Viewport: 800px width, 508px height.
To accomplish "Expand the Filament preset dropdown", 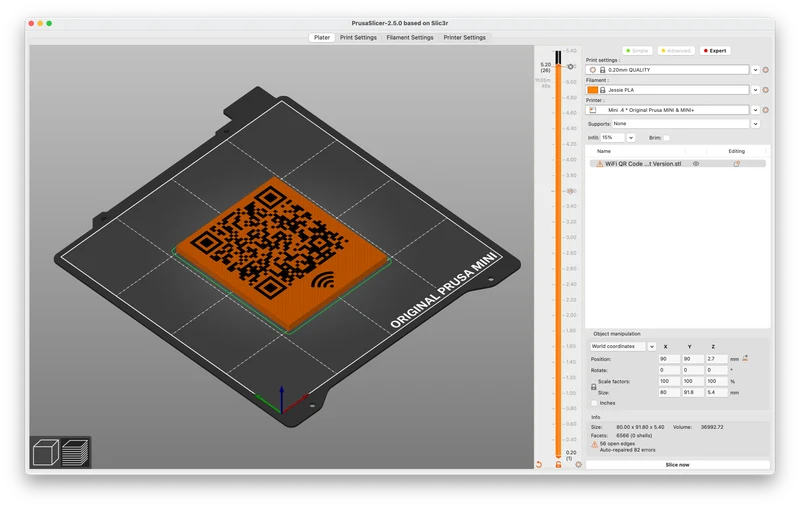I will pos(755,90).
